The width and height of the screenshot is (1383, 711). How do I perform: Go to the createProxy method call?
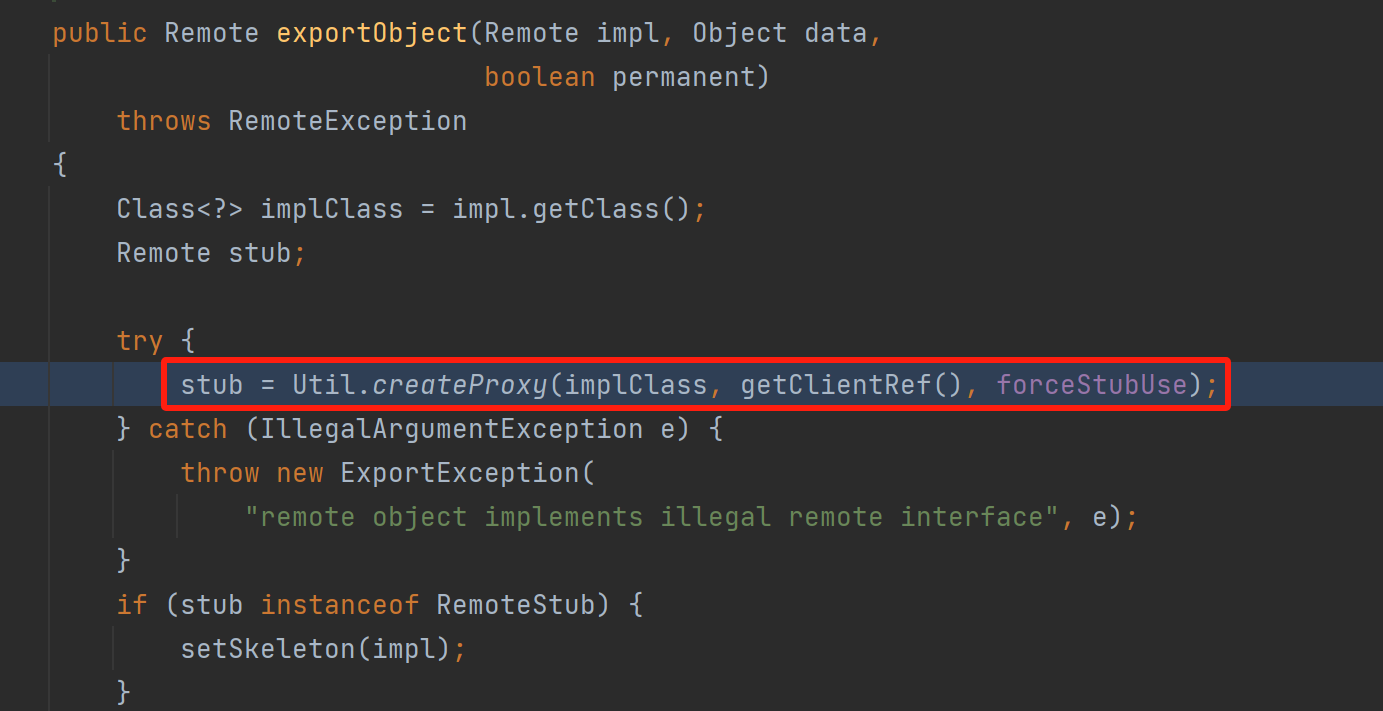click(459, 385)
